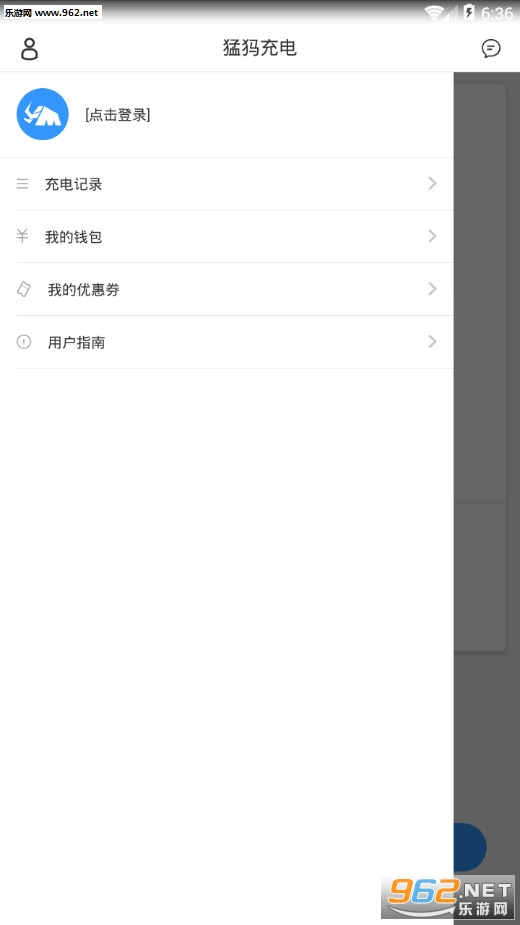The image size is (520, 925).
Task: Expand the 我的钱包 chevron arrow
Action: [433, 236]
